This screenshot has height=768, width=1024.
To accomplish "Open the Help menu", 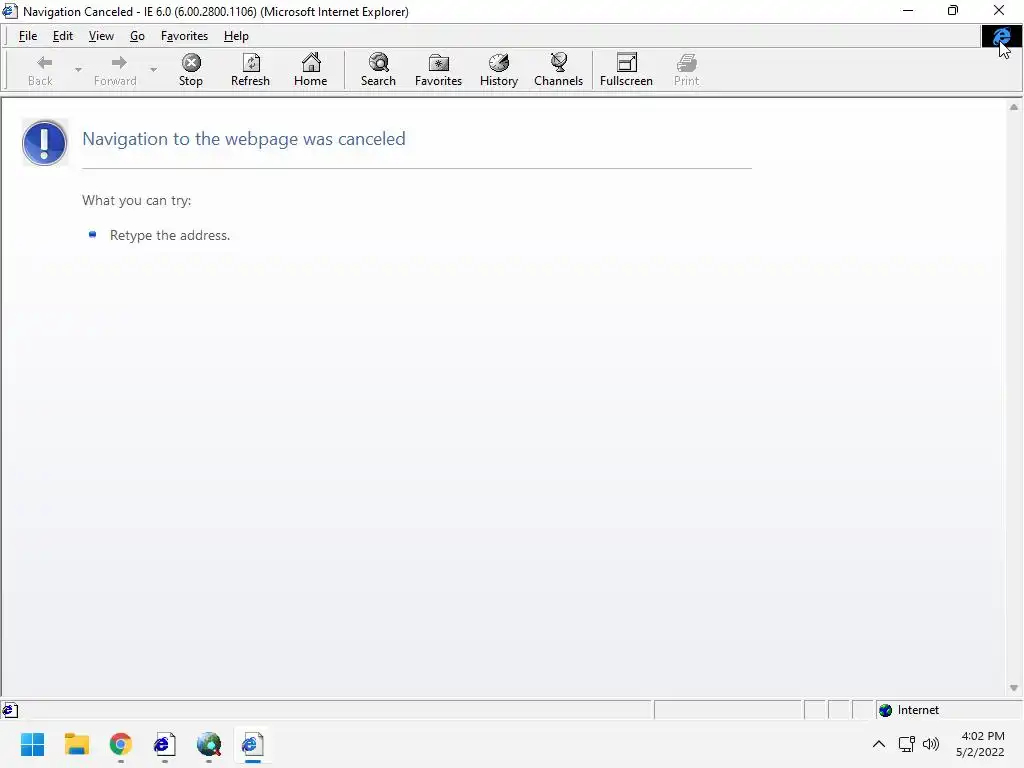I will tap(236, 36).
